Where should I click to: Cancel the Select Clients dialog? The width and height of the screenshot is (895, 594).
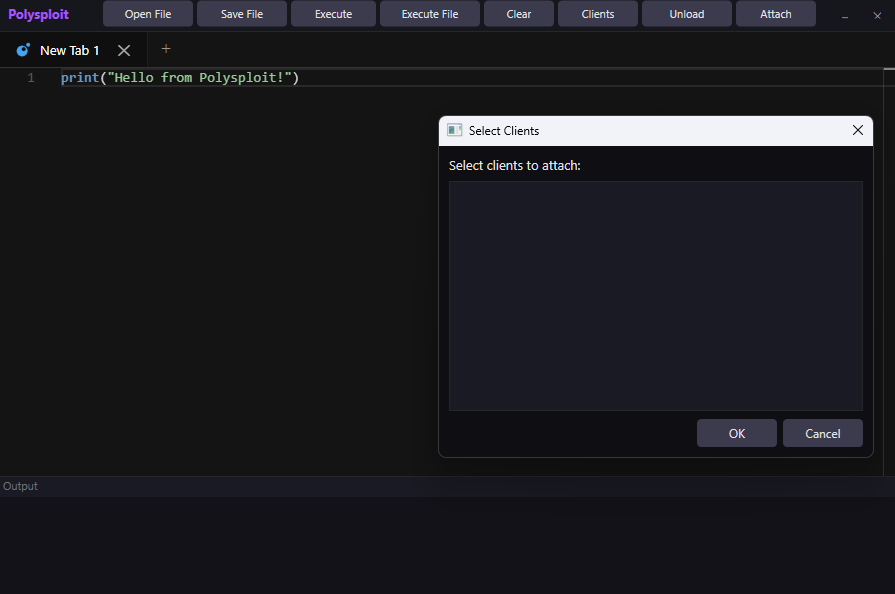[x=823, y=434]
